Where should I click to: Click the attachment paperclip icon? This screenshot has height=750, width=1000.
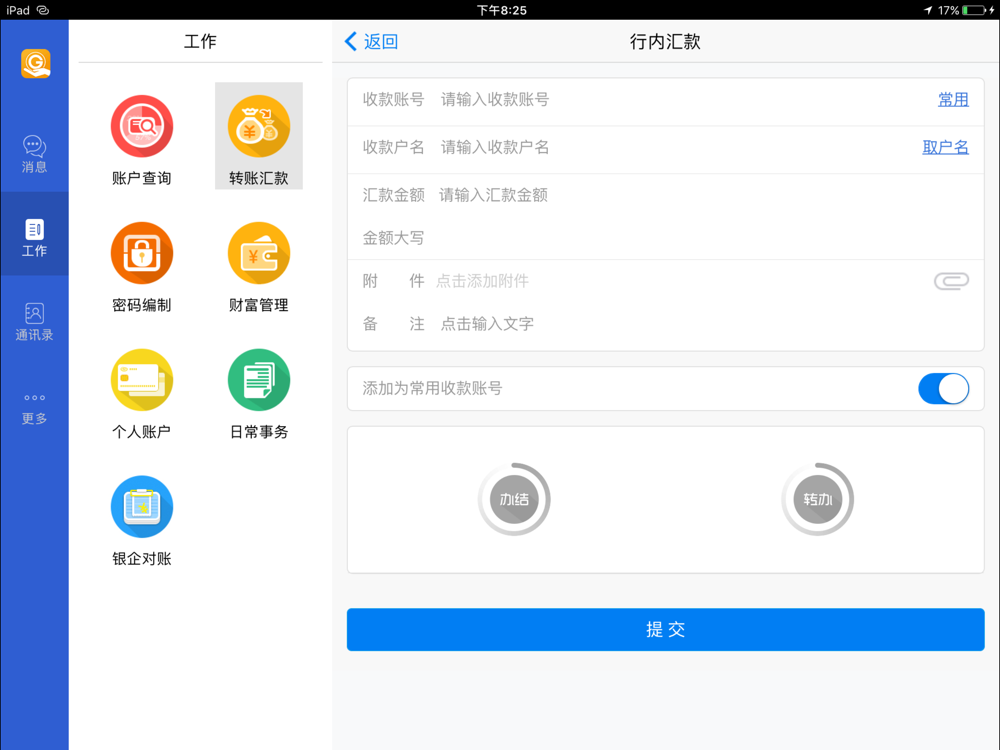pos(951,281)
